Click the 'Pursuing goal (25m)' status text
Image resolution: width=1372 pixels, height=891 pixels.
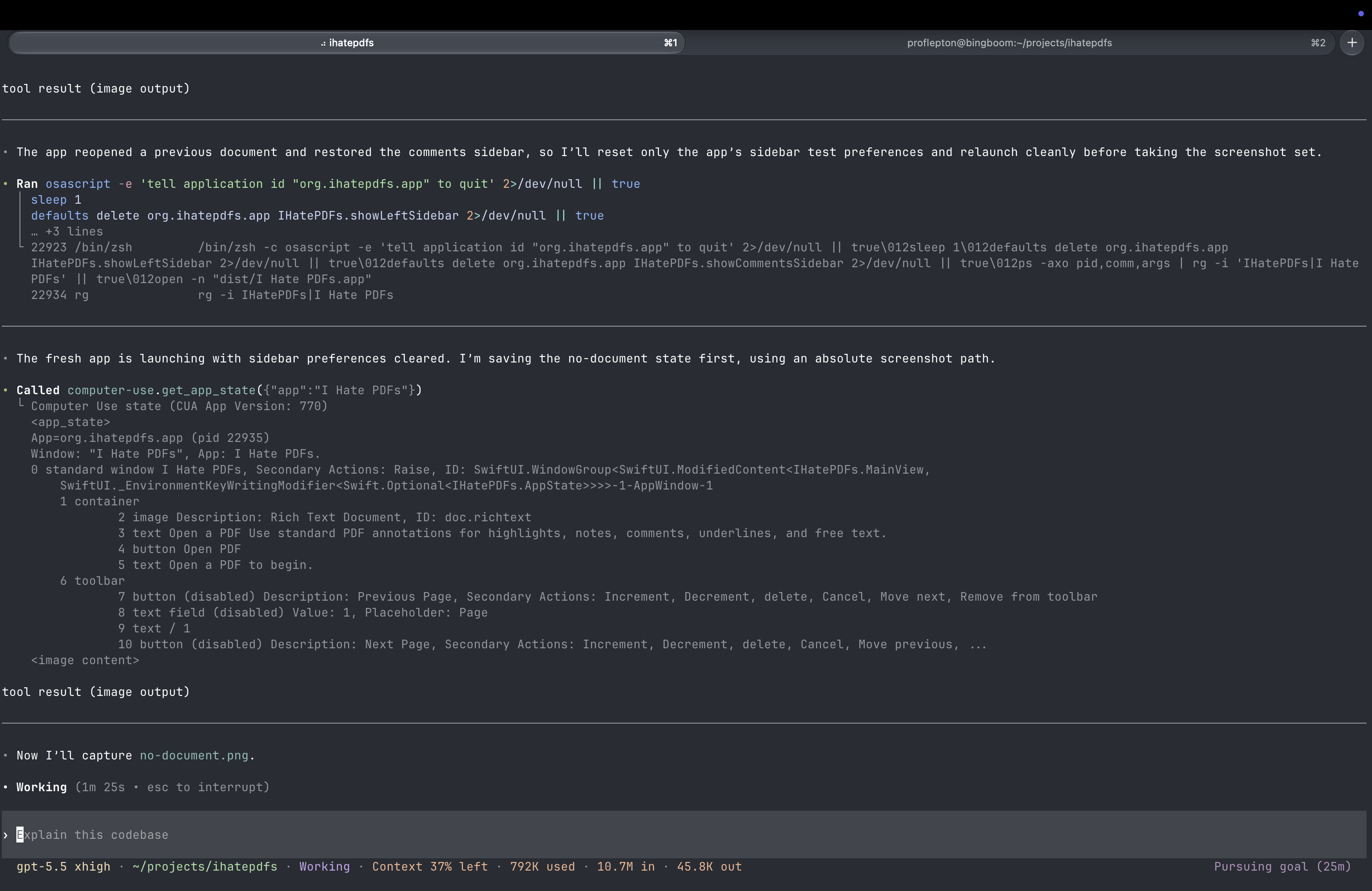coord(1283,866)
